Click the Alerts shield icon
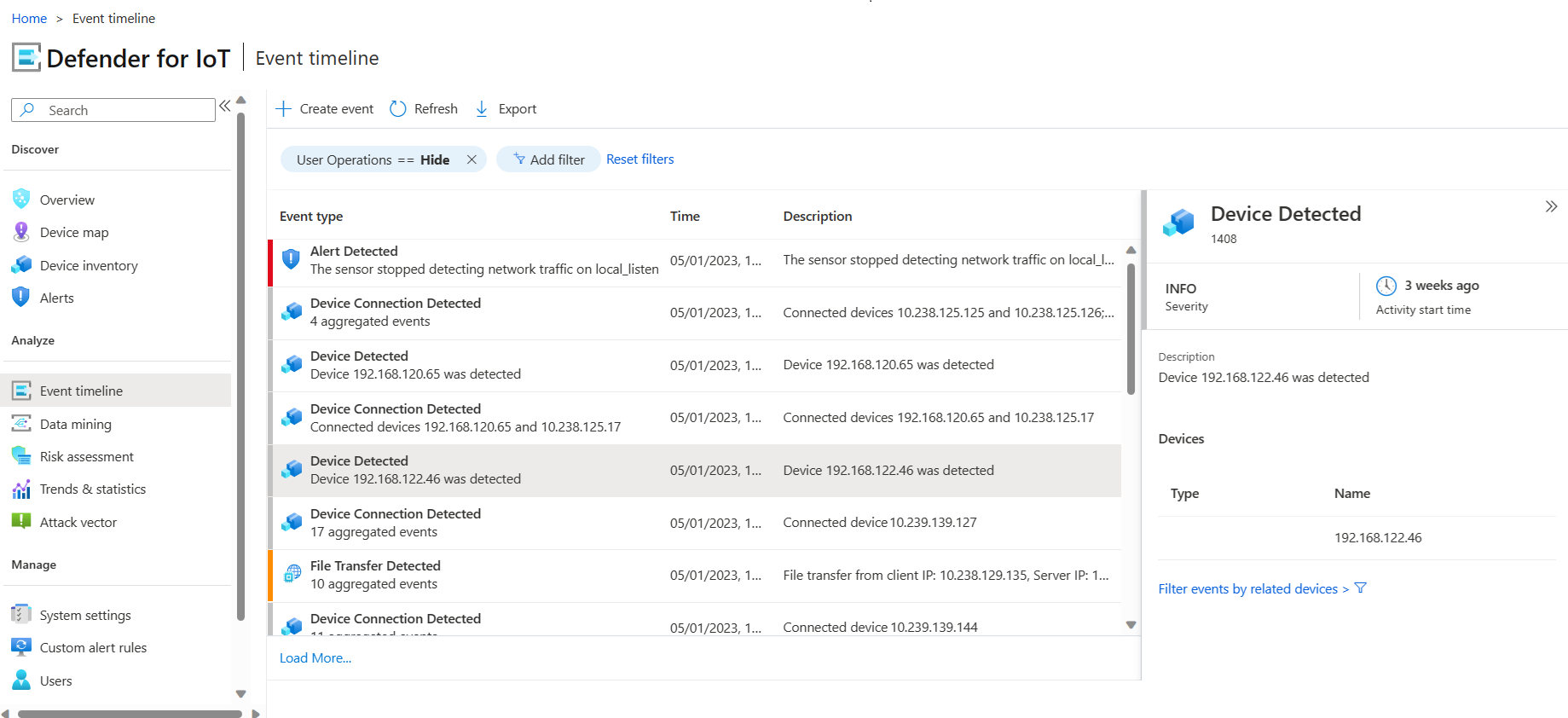The height and width of the screenshot is (718, 1568). pos(21,298)
